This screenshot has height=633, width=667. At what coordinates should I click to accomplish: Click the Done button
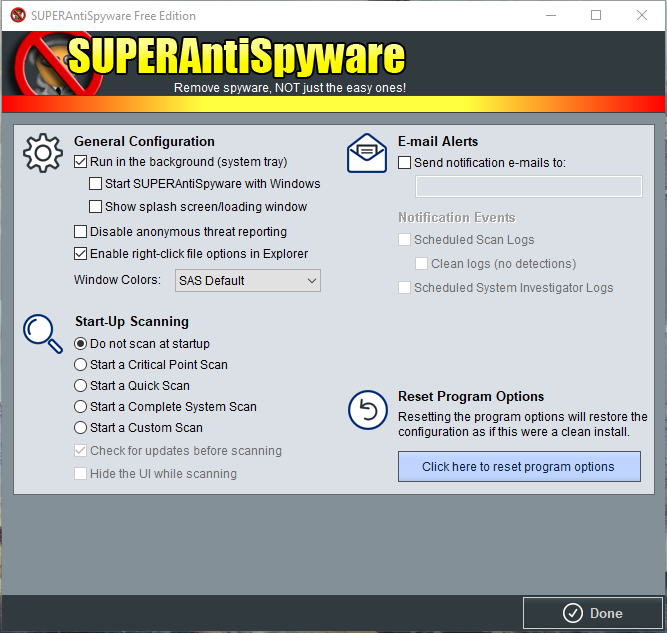[x=593, y=613]
